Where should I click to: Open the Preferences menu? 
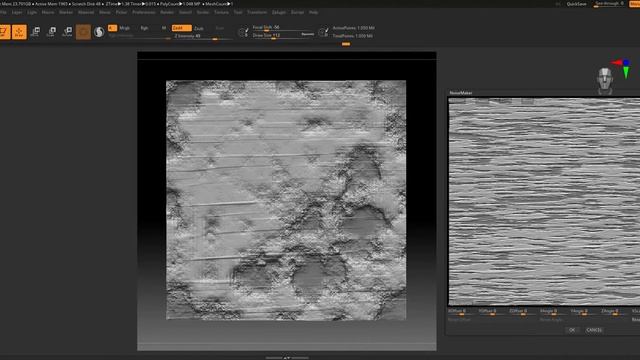point(144,13)
